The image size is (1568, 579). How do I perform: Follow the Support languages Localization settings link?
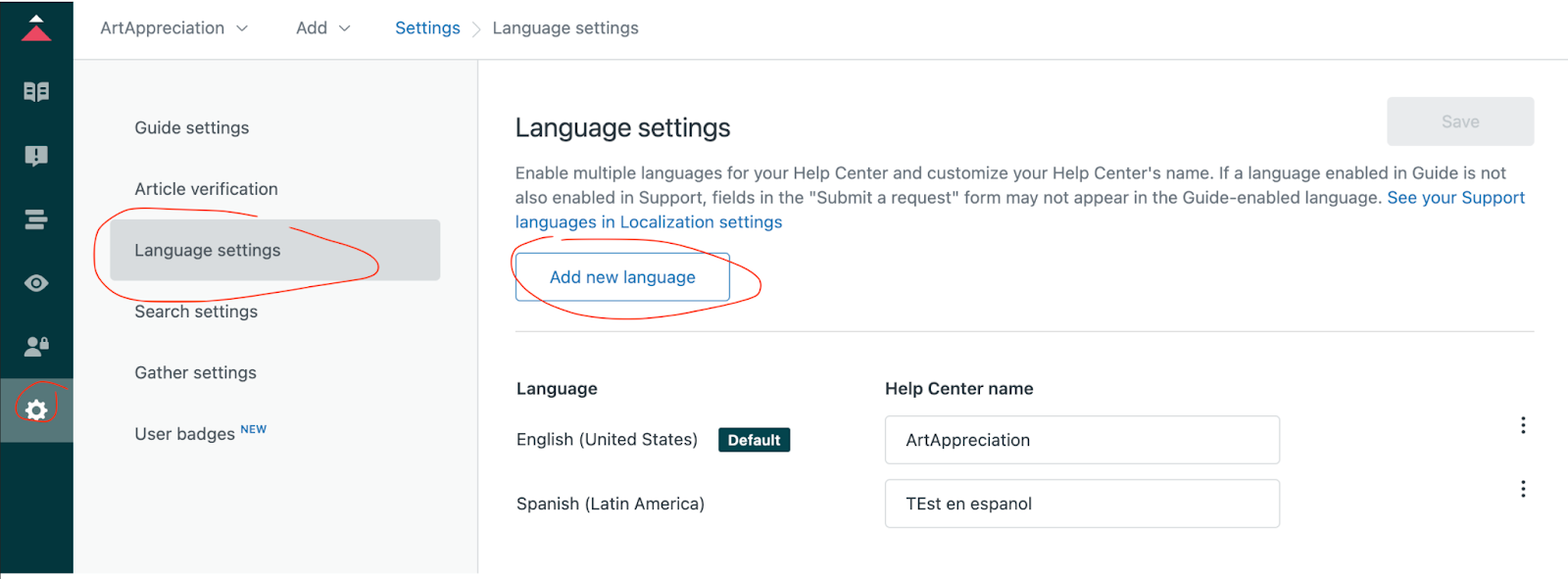pyautogui.click(x=648, y=222)
